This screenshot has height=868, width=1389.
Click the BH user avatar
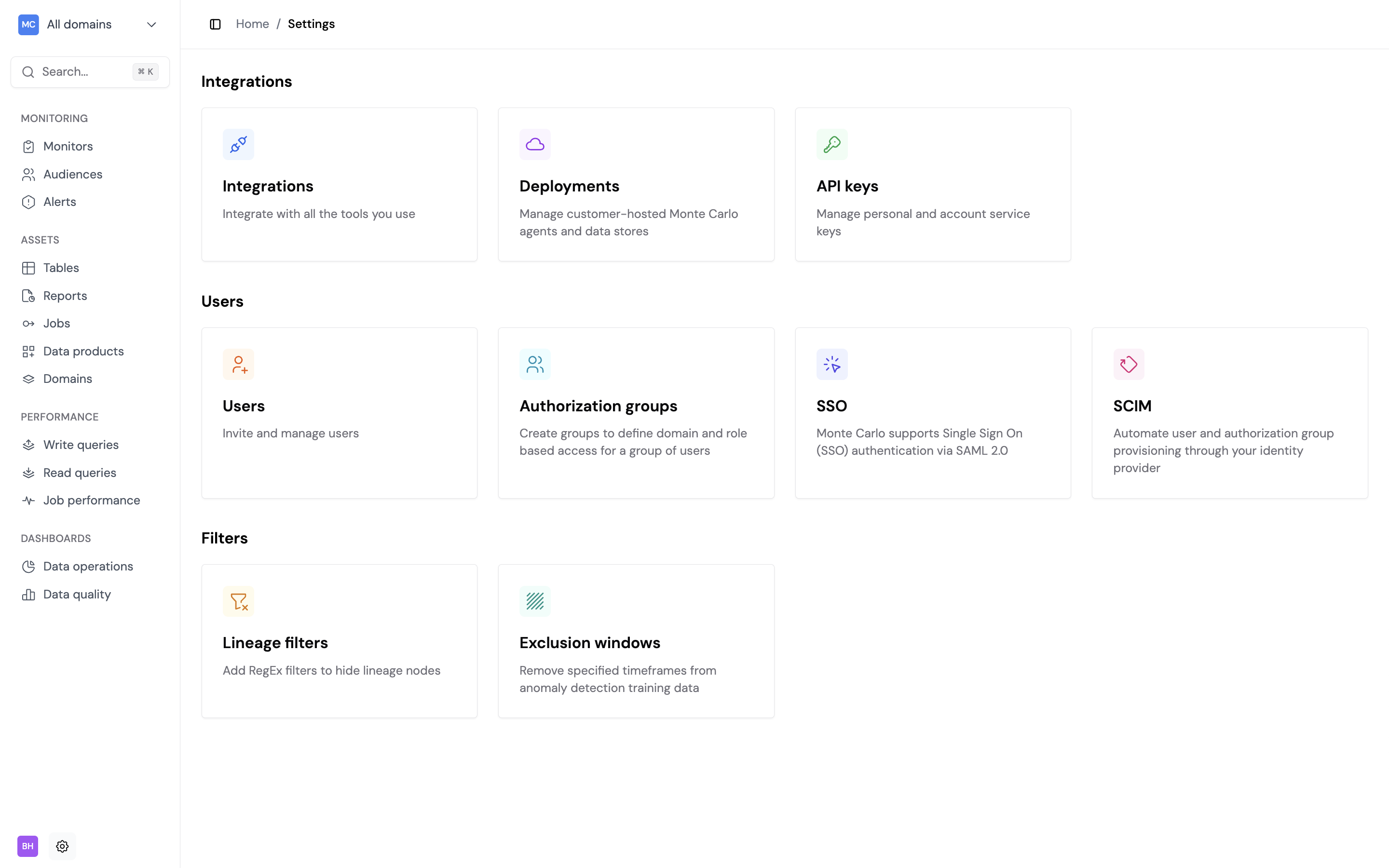[x=27, y=846]
